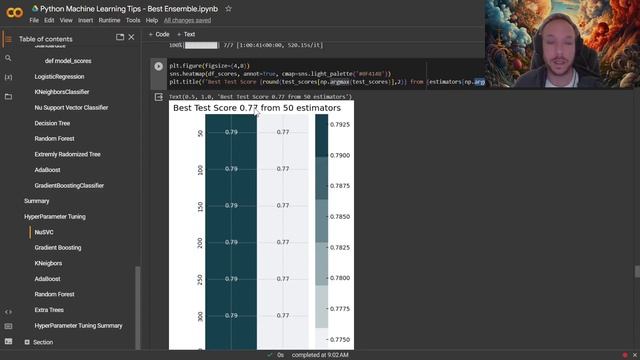Close the Table of contents panel
The image size is (640, 360).
131,37
